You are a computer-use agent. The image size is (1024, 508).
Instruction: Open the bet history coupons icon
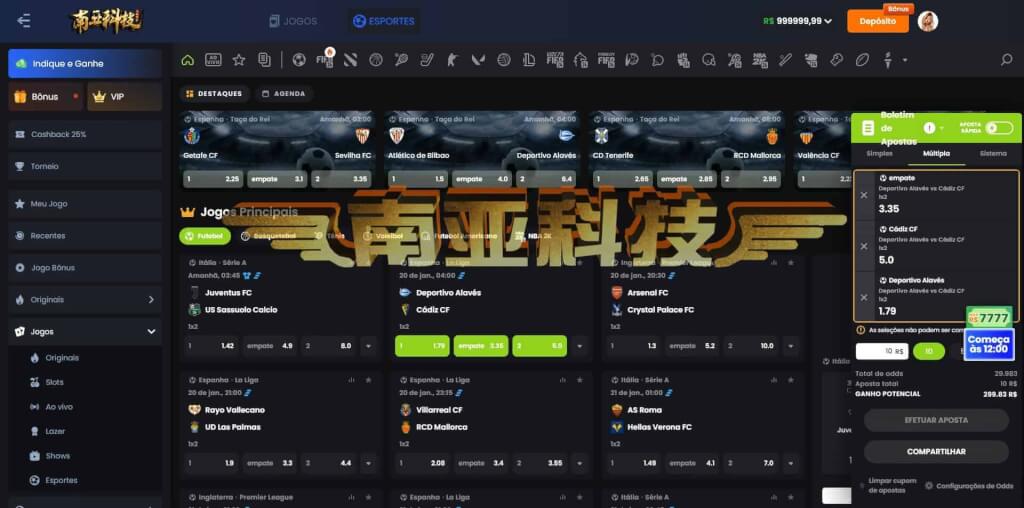point(264,60)
